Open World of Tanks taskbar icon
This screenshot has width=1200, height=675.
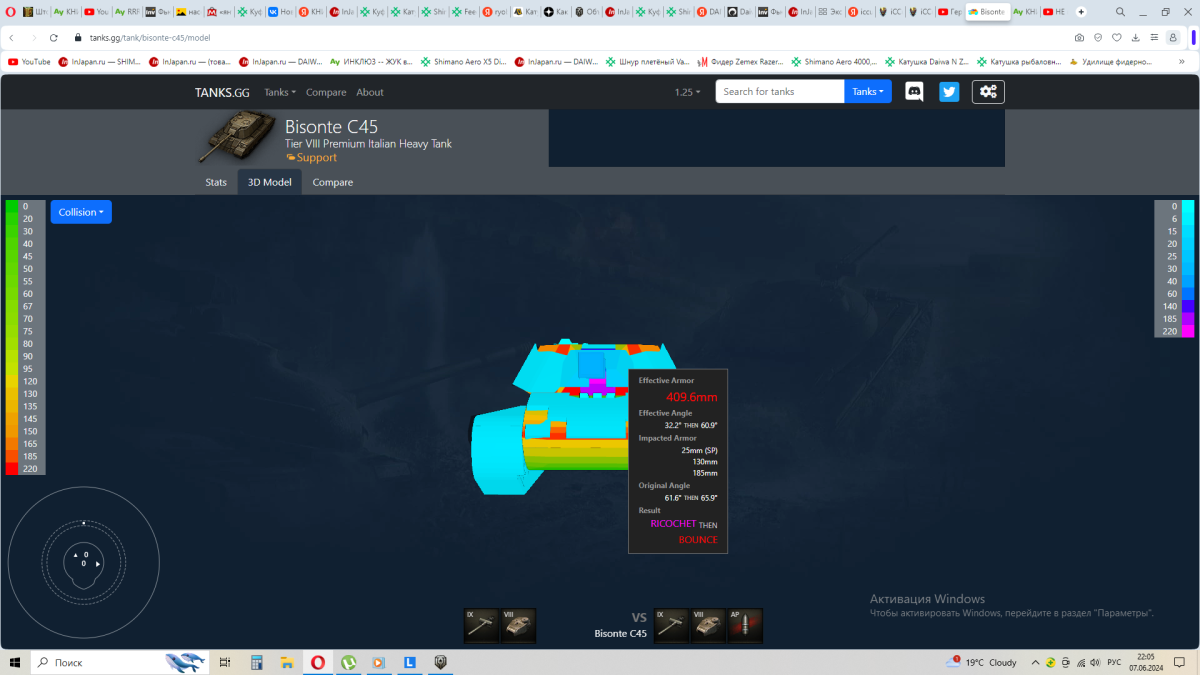pyautogui.click(x=440, y=662)
